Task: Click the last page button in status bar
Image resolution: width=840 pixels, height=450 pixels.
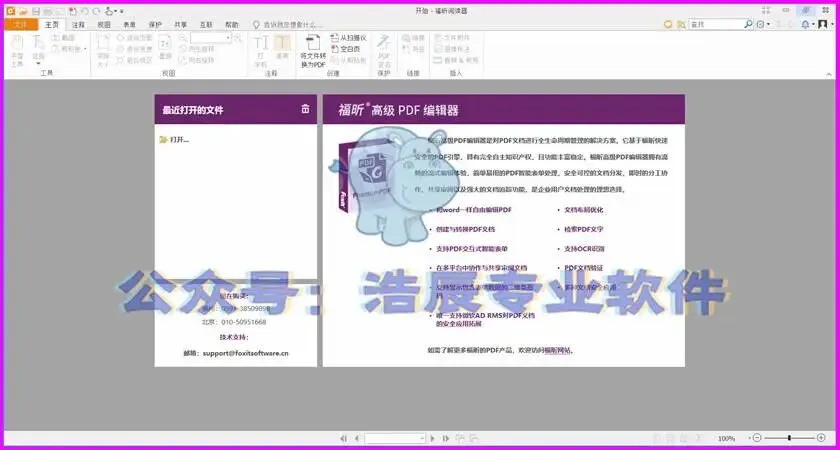Action: (445, 438)
